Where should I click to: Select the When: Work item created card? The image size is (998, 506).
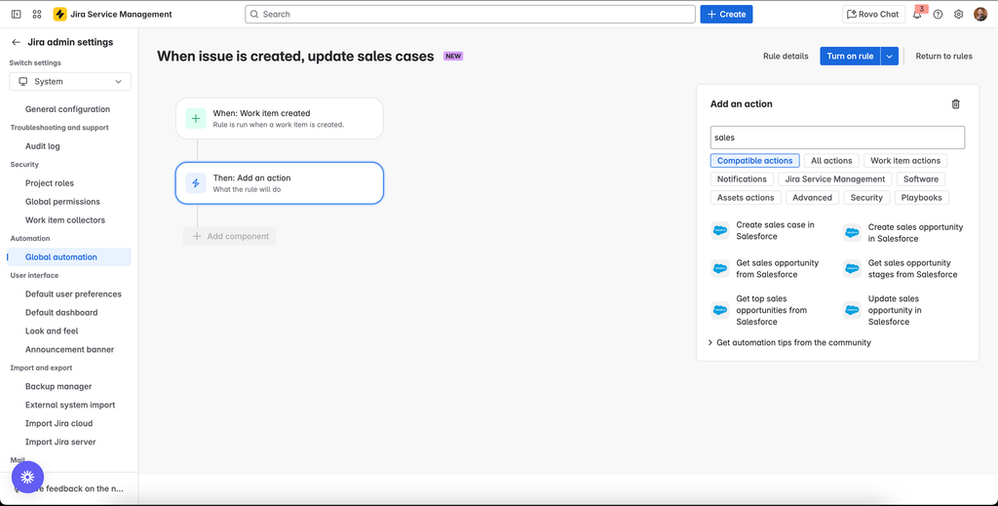(x=279, y=118)
